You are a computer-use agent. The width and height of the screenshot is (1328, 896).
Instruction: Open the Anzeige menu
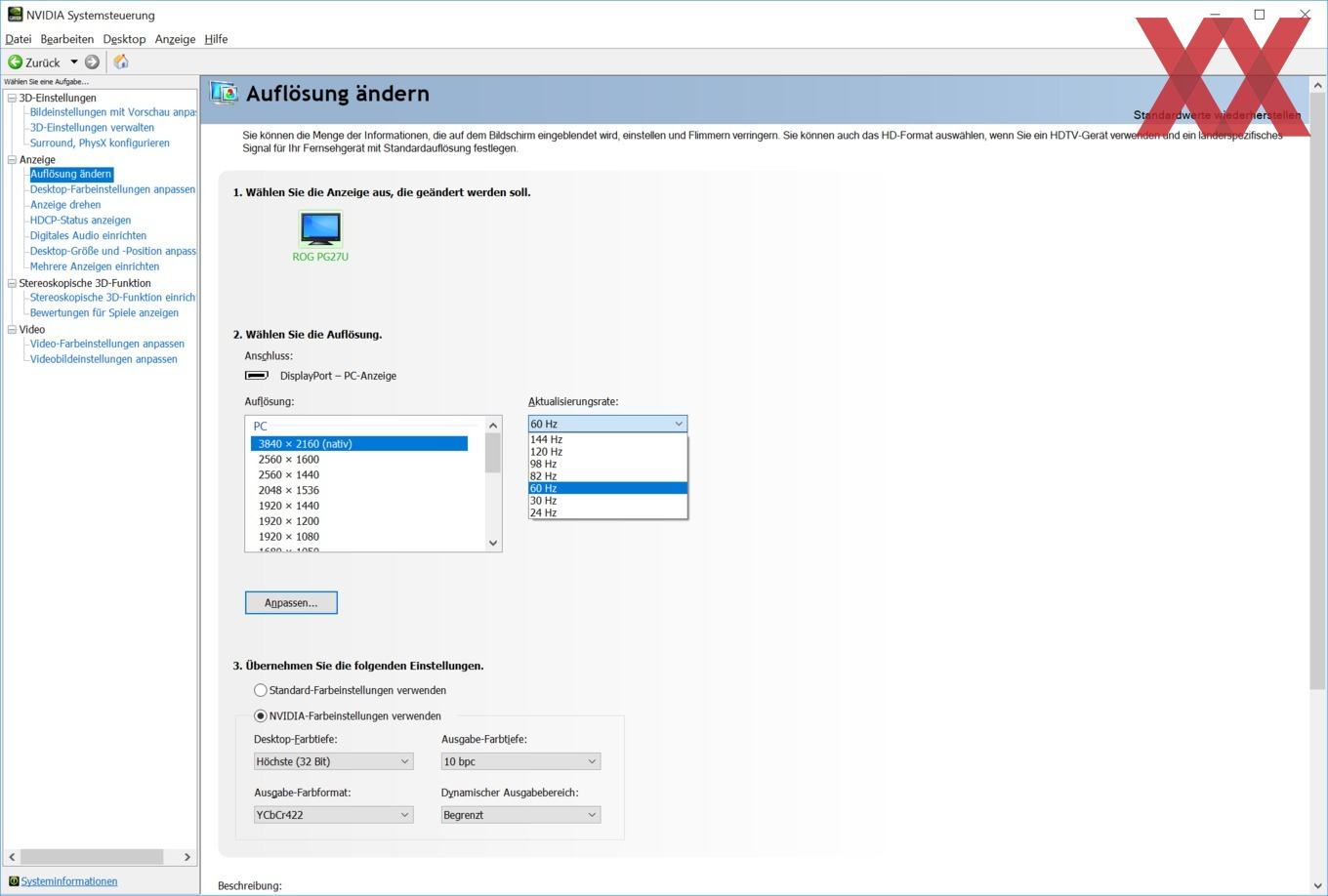(175, 39)
